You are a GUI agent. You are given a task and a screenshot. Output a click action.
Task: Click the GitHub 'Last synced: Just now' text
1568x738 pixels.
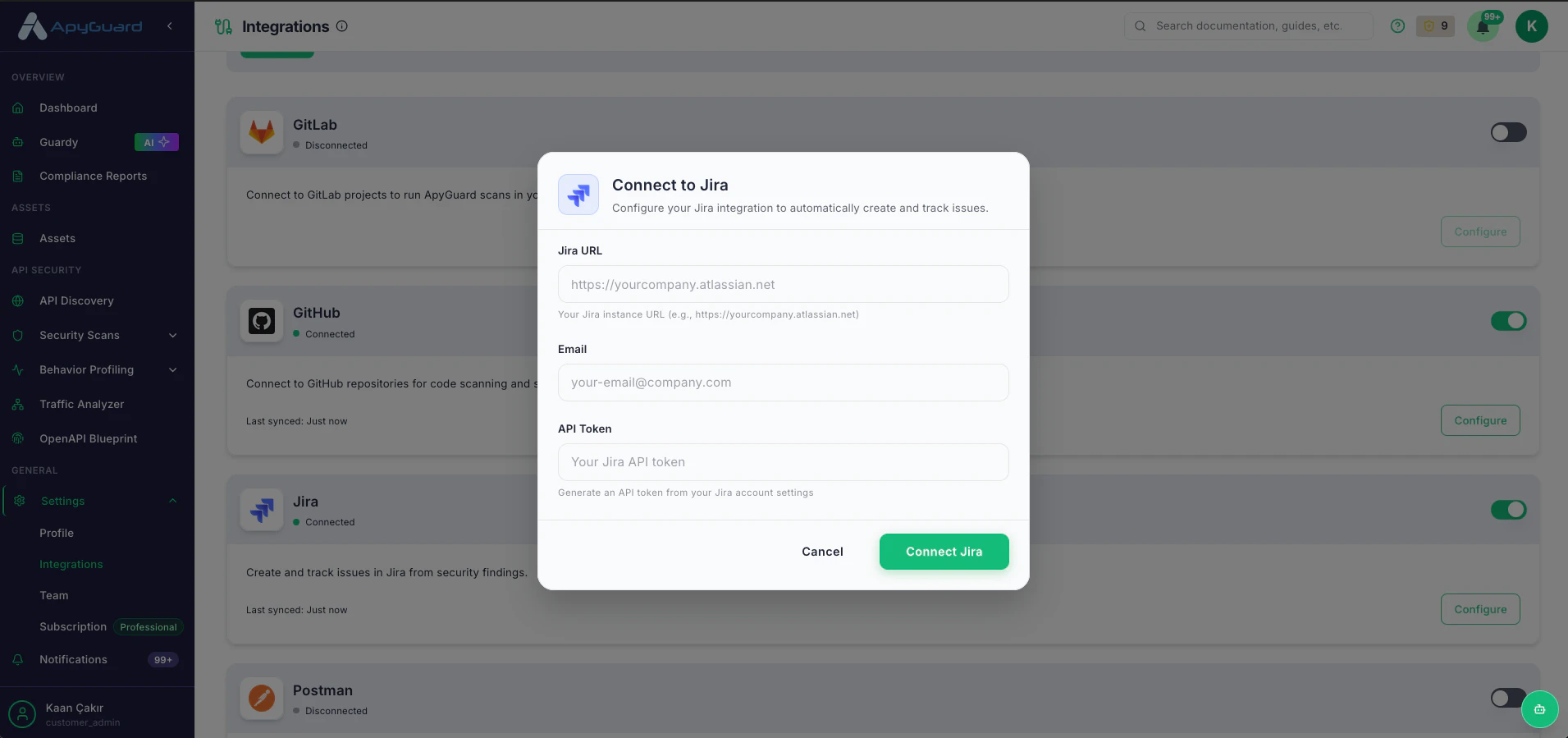[296, 421]
